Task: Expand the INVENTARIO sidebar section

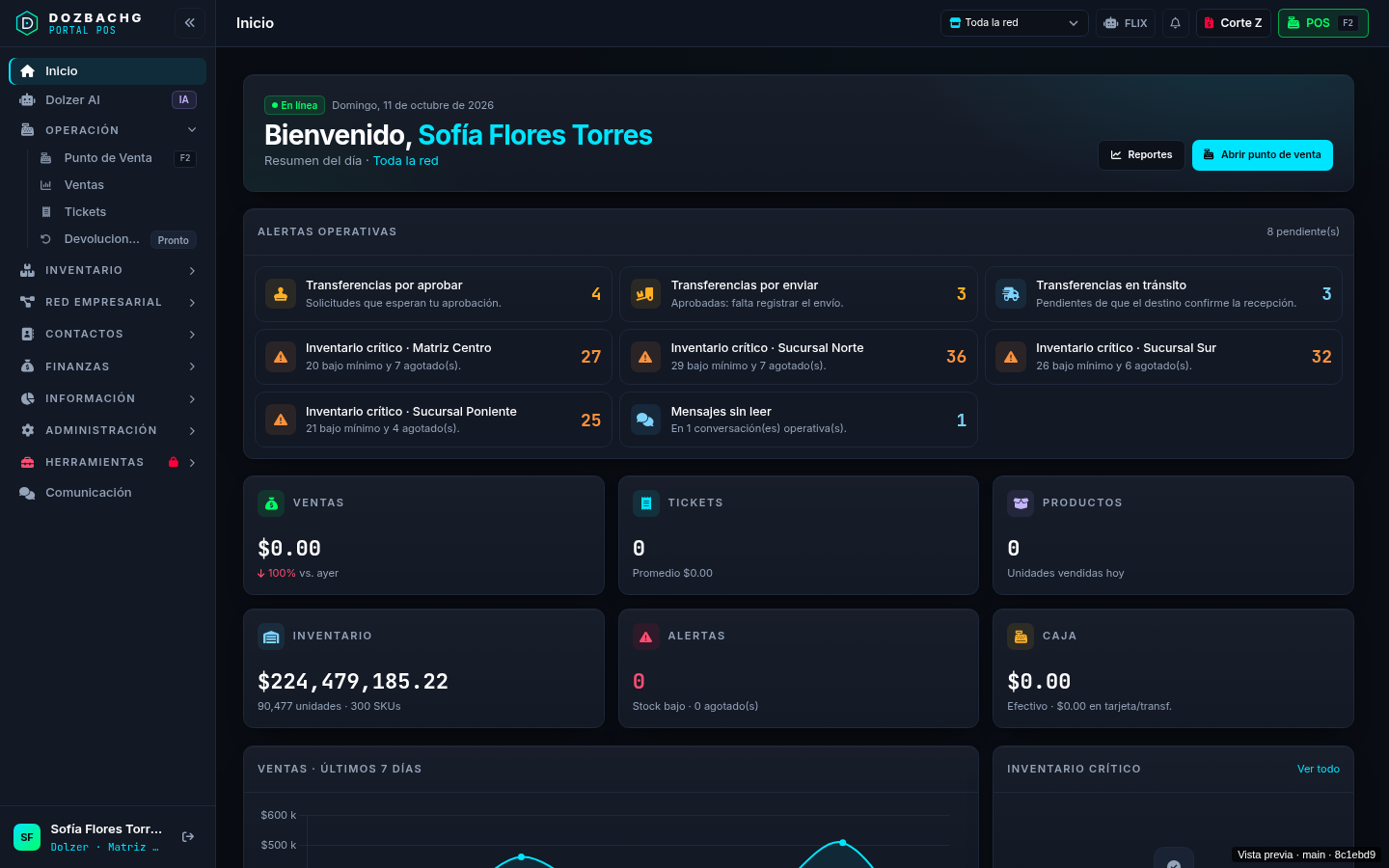Action: coord(107,271)
